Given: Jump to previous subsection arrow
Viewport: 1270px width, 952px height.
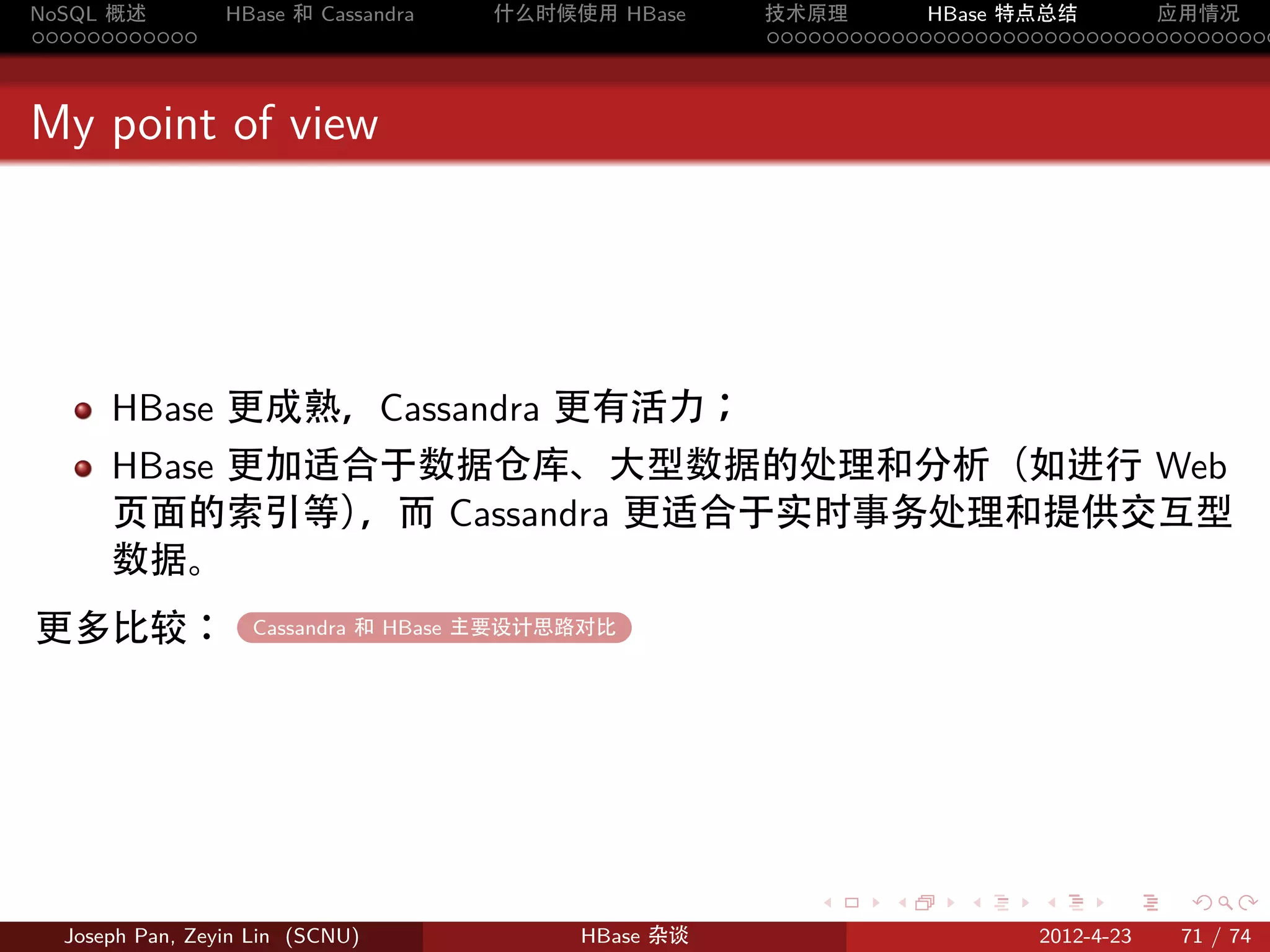Looking at the screenshot, I should click(x=977, y=902).
